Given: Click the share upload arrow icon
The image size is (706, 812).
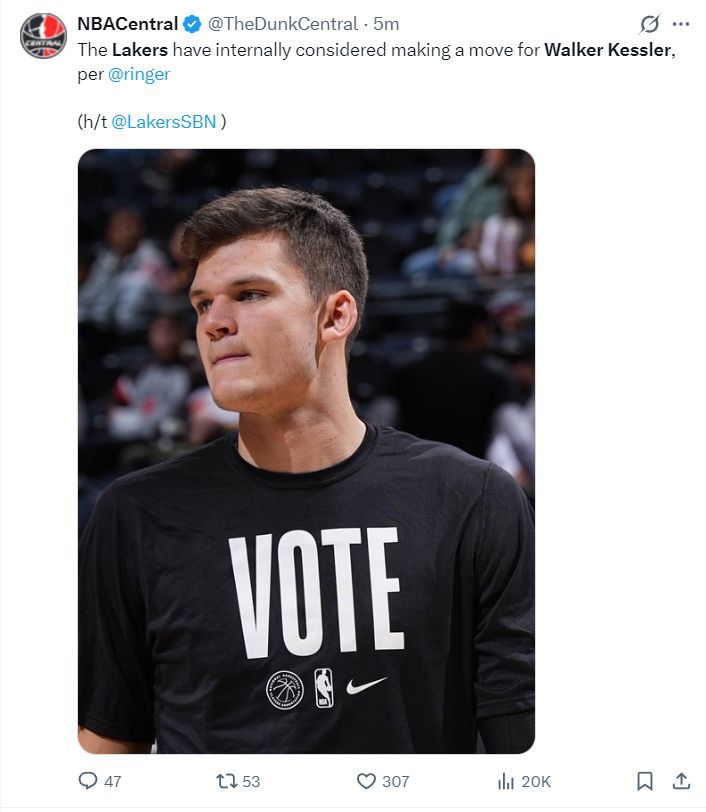Looking at the screenshot, I should click(681, 780).
